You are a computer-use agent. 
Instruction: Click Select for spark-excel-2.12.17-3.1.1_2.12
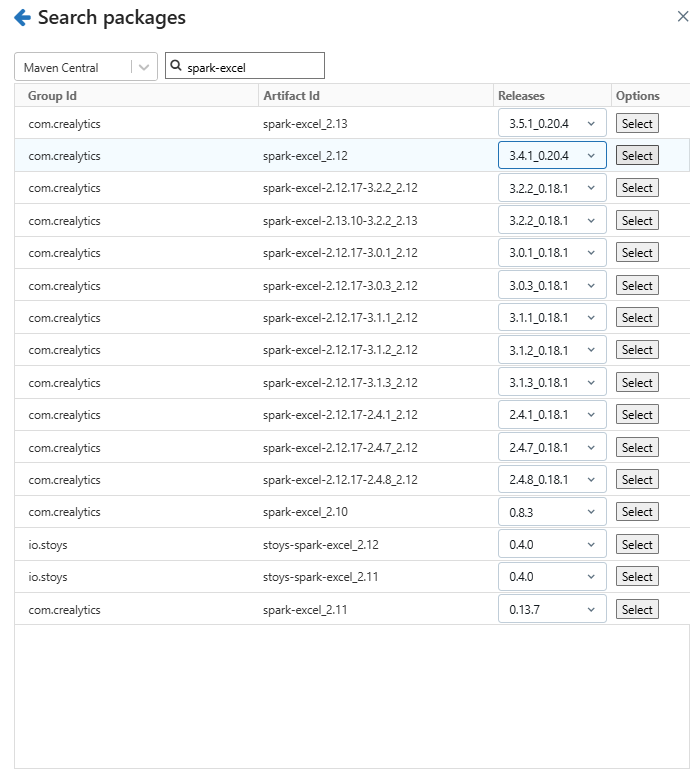(x=637, y=318)
